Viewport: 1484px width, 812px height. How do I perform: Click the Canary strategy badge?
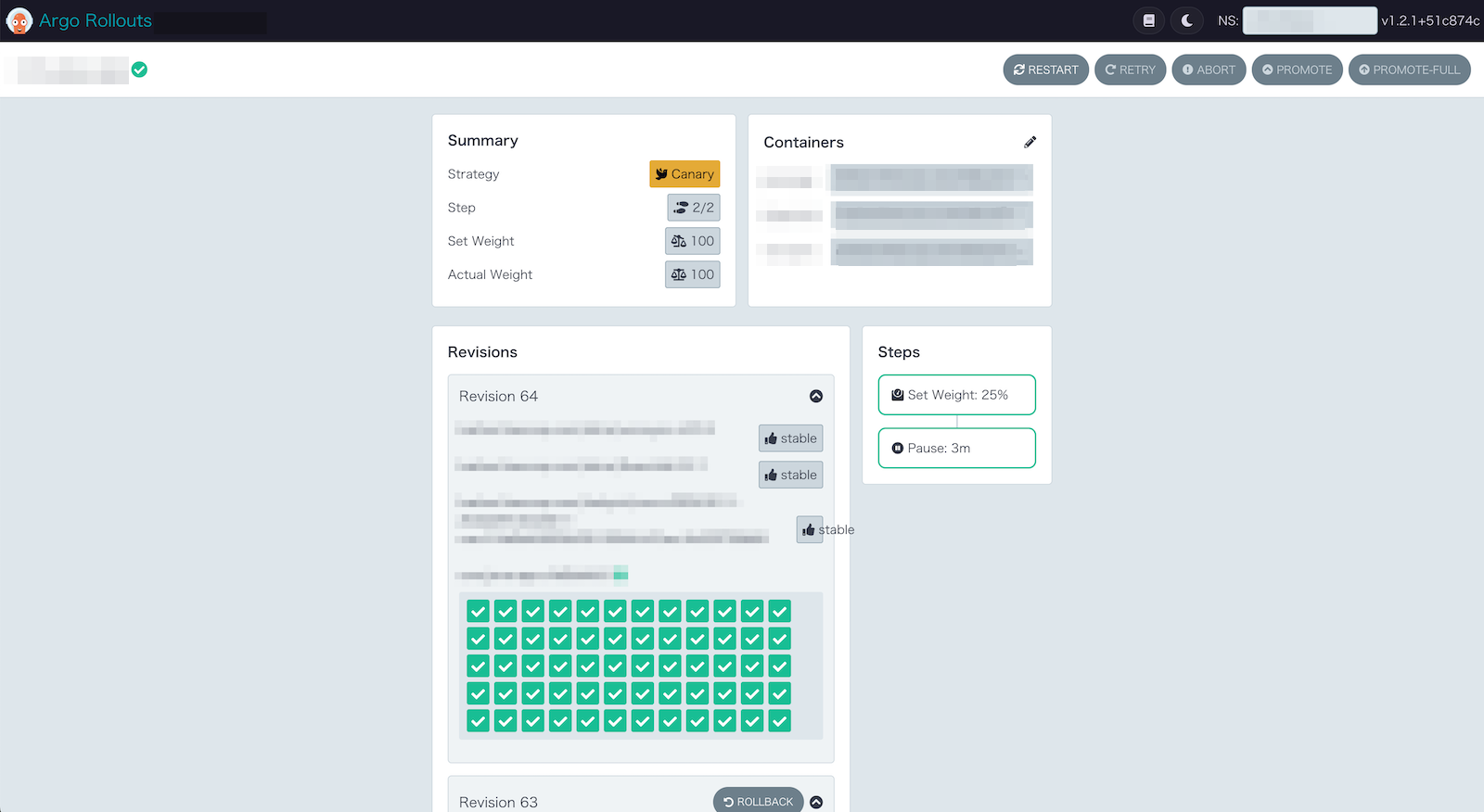[x=684, y=174]
